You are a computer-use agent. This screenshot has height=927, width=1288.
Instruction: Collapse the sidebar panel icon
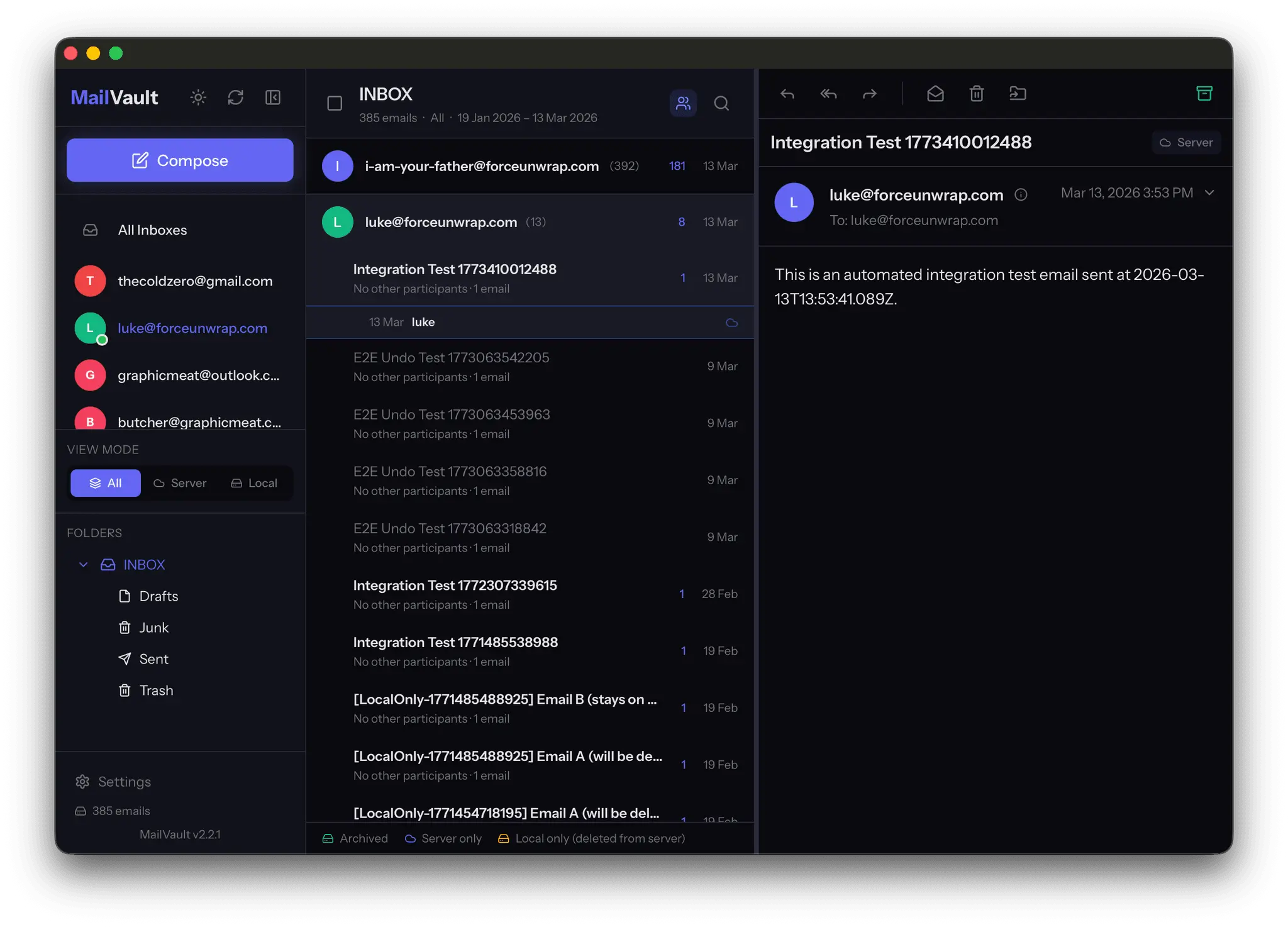point(273,97)
